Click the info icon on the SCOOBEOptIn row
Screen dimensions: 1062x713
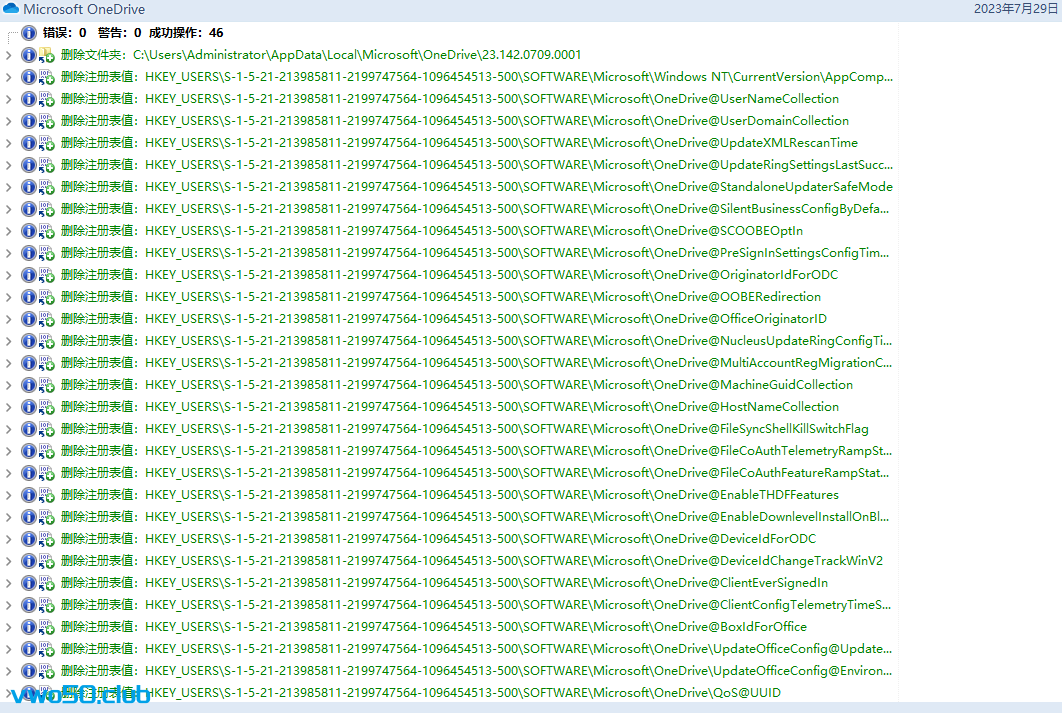tap(29, 231)
